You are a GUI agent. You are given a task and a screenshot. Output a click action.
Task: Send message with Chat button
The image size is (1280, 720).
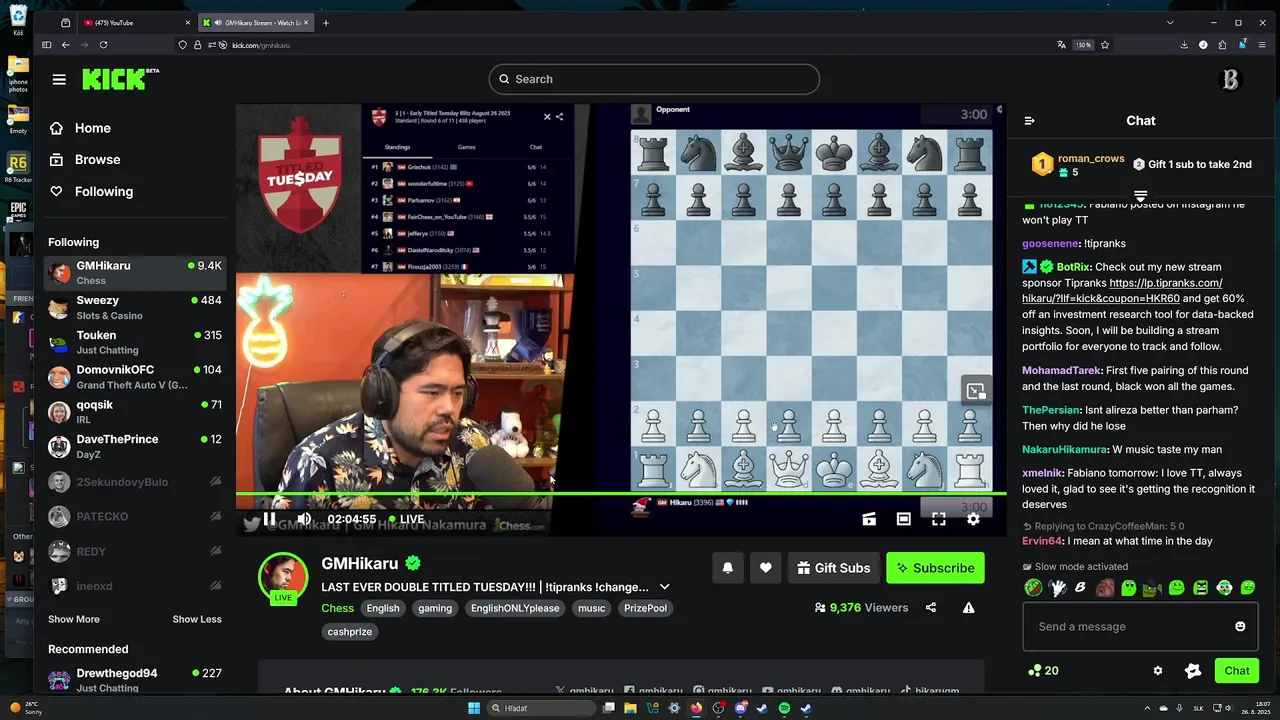click(1237, 671)
